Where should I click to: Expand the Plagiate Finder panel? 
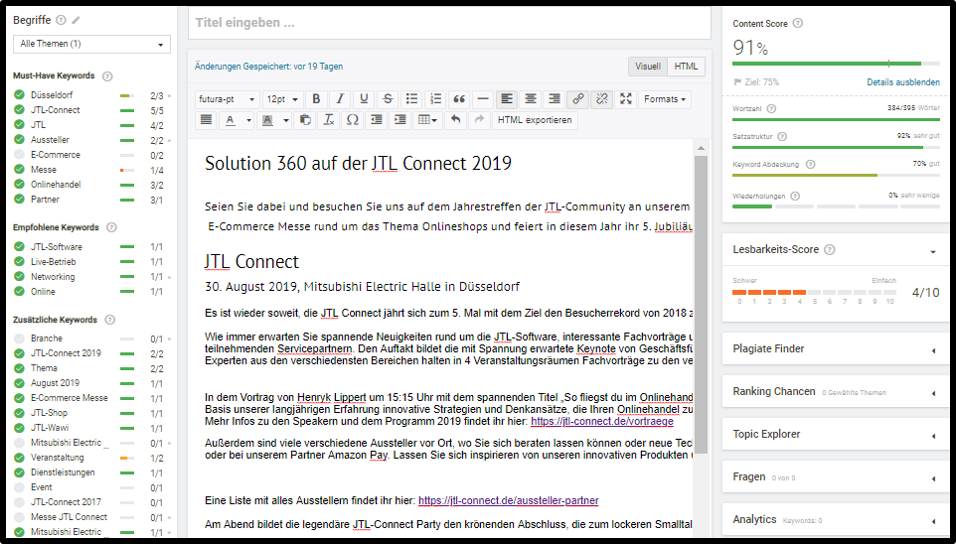[933, 351]
